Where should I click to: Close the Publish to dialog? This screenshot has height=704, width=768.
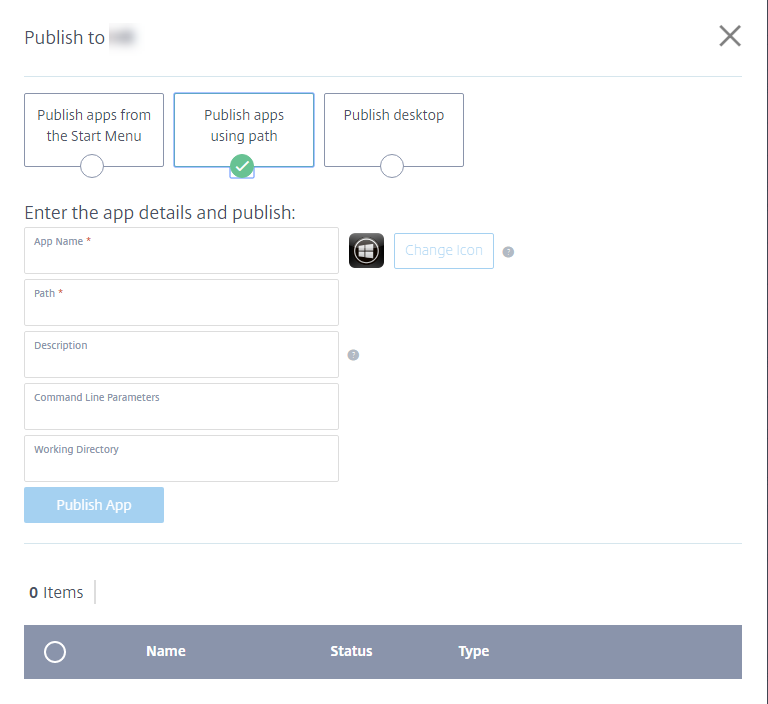point(730,36)
